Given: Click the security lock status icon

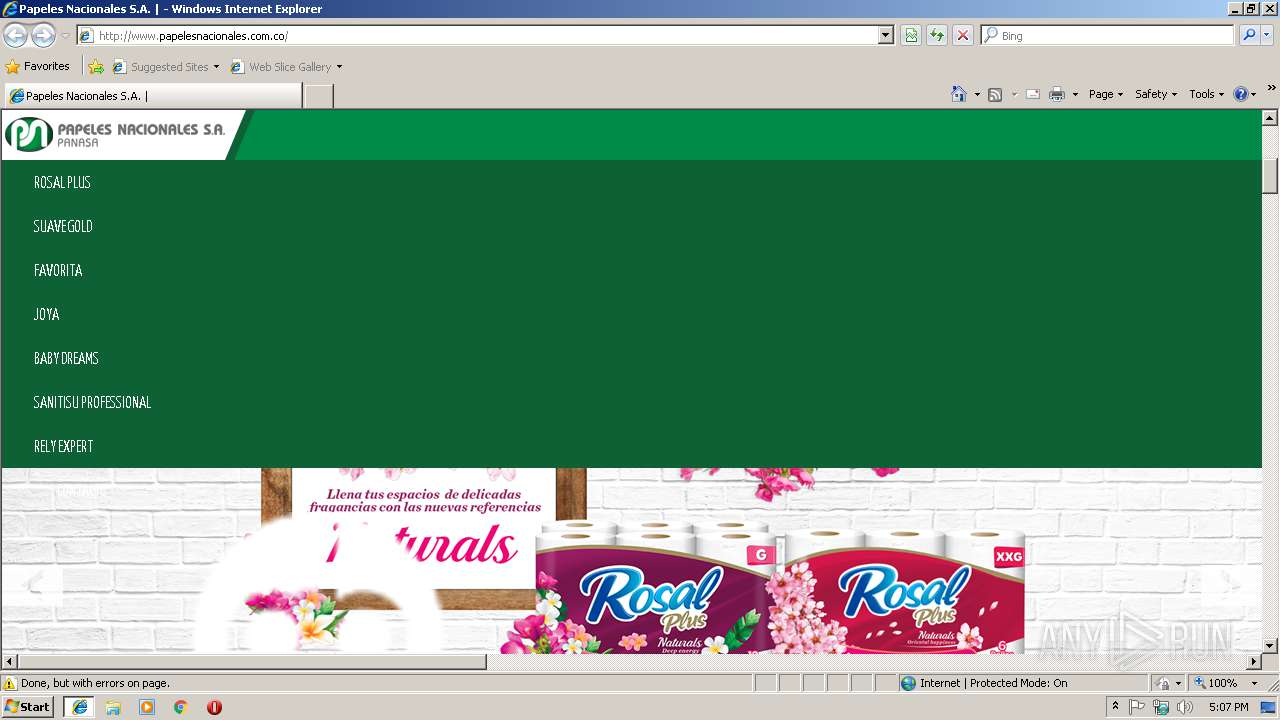Looking at the screenshot, I should click(1163, 683).
